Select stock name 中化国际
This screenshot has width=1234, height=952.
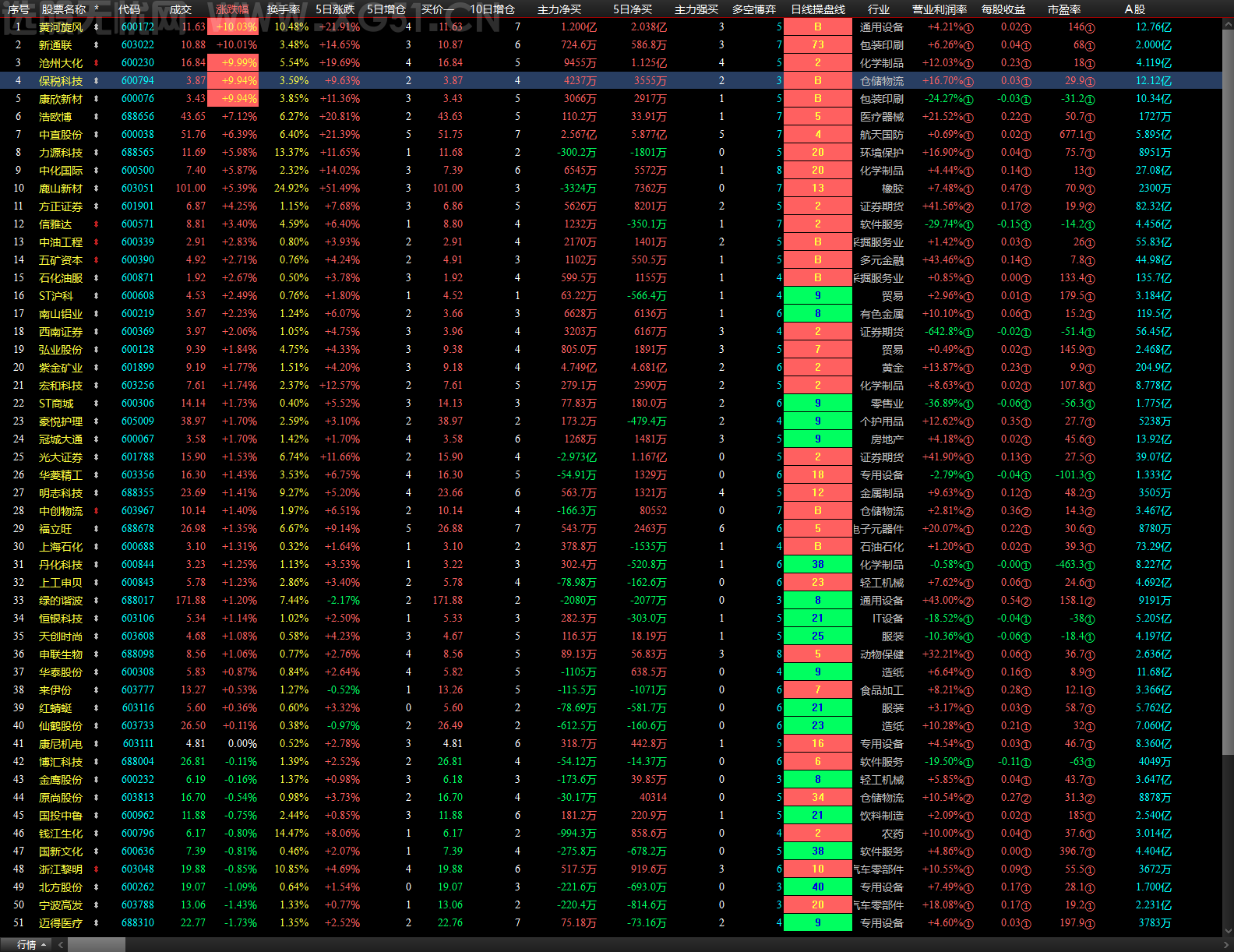coord(61,171)
